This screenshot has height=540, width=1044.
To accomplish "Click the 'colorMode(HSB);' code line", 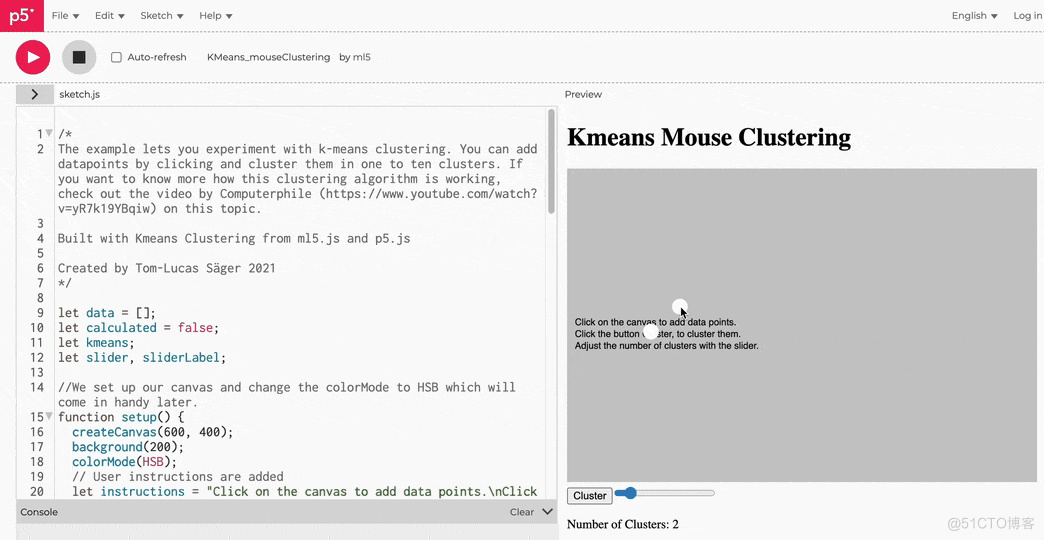I will [x=124, y=461].
